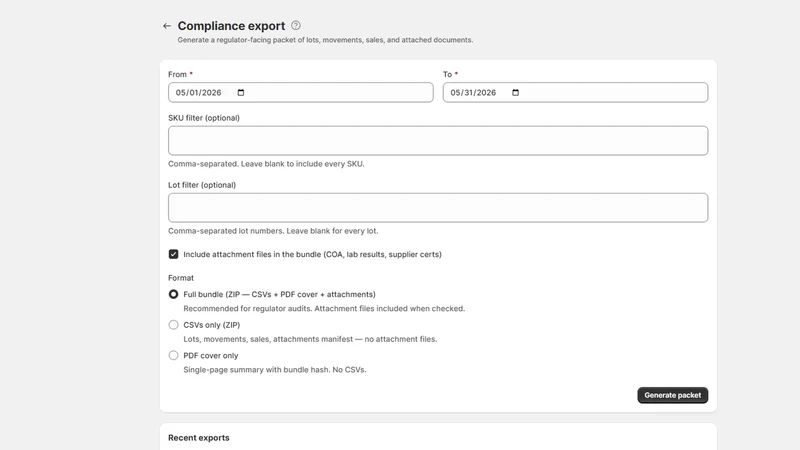
Task: Open the calendar picker in the From field
Action: coord(241,92)
